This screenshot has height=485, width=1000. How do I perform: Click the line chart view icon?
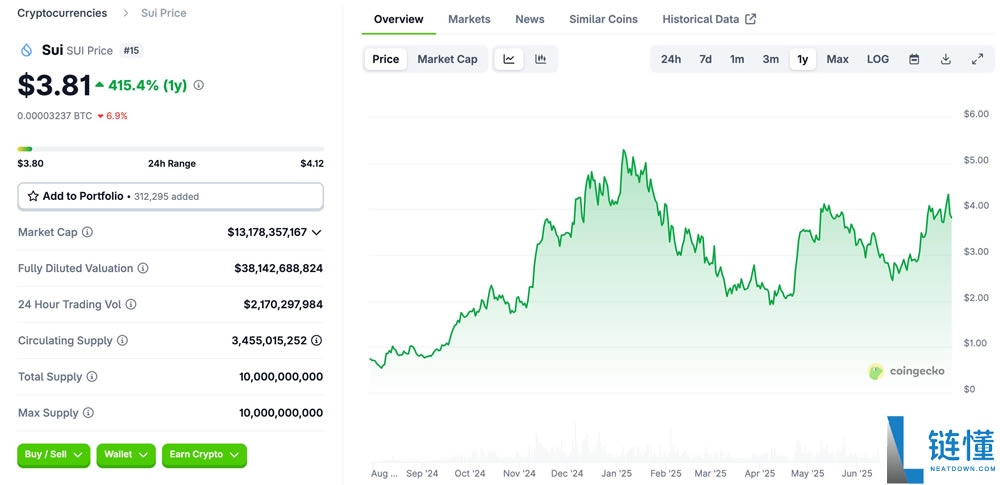509,59
